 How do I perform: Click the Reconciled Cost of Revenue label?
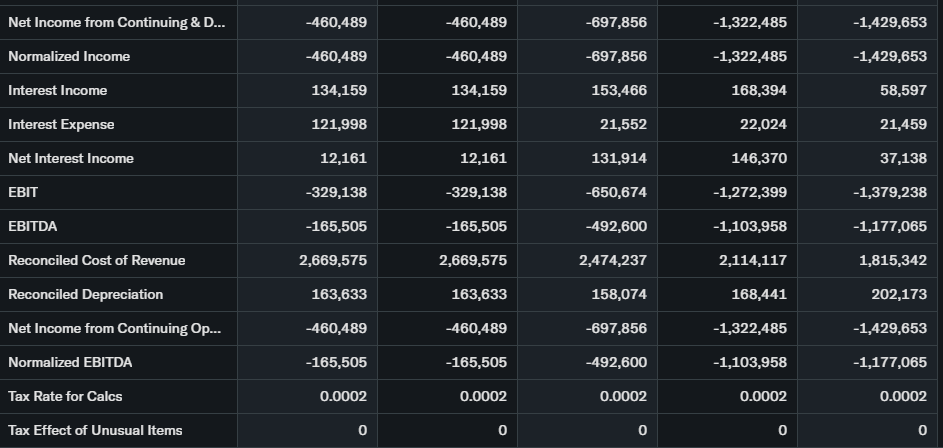click(x=96, y=261)
